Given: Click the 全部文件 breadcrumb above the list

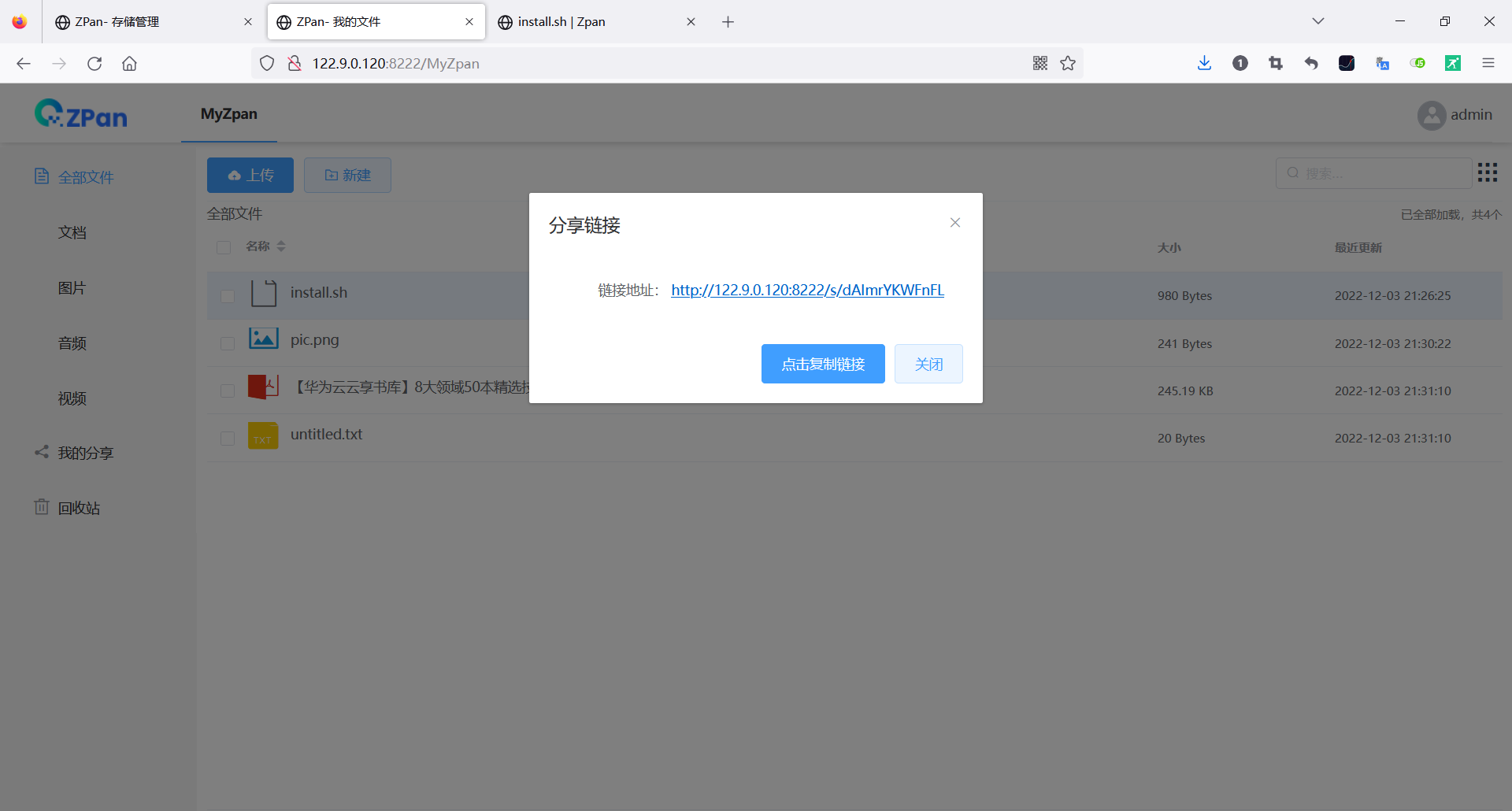Looking at the screenshot, I should coord(235,214).
